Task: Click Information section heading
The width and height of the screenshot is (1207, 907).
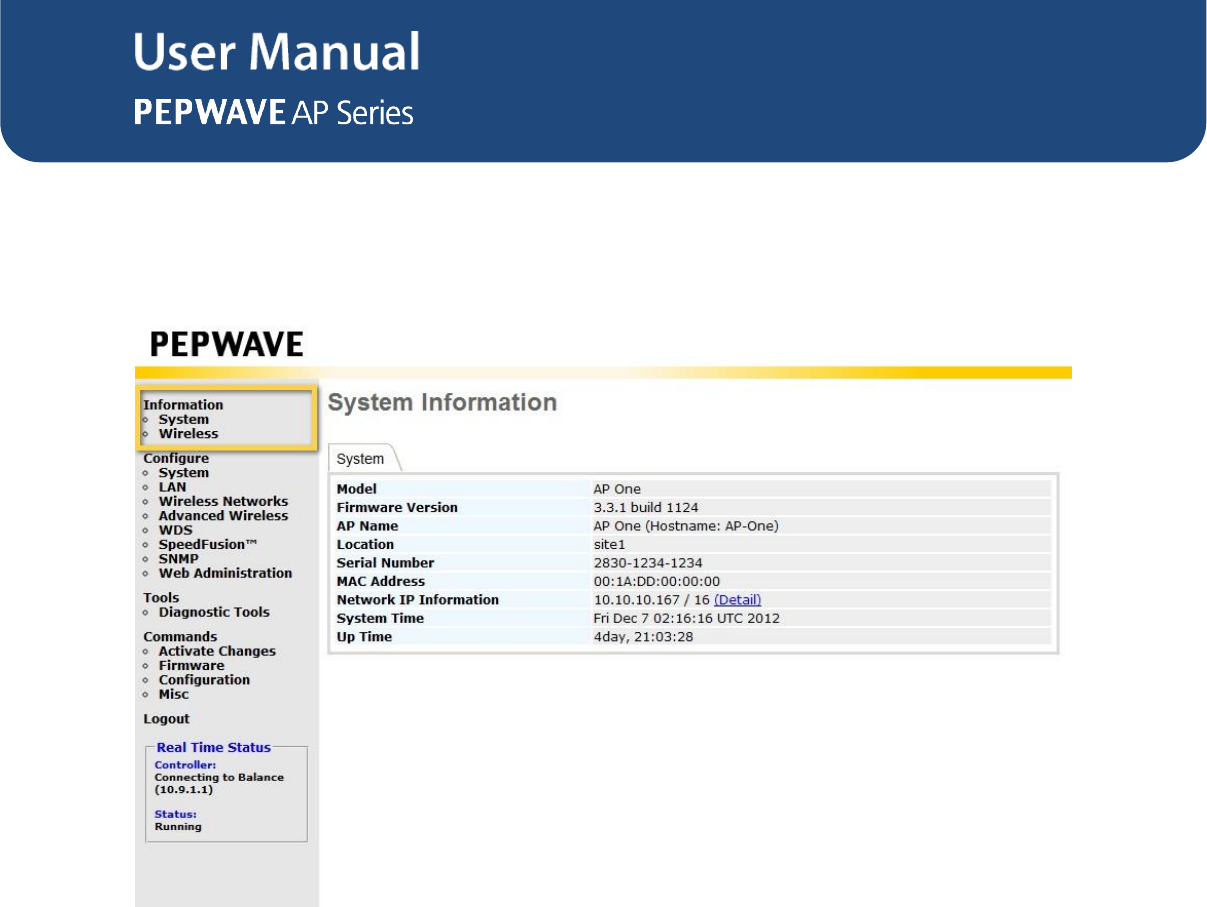Action: tap(183, 405)
